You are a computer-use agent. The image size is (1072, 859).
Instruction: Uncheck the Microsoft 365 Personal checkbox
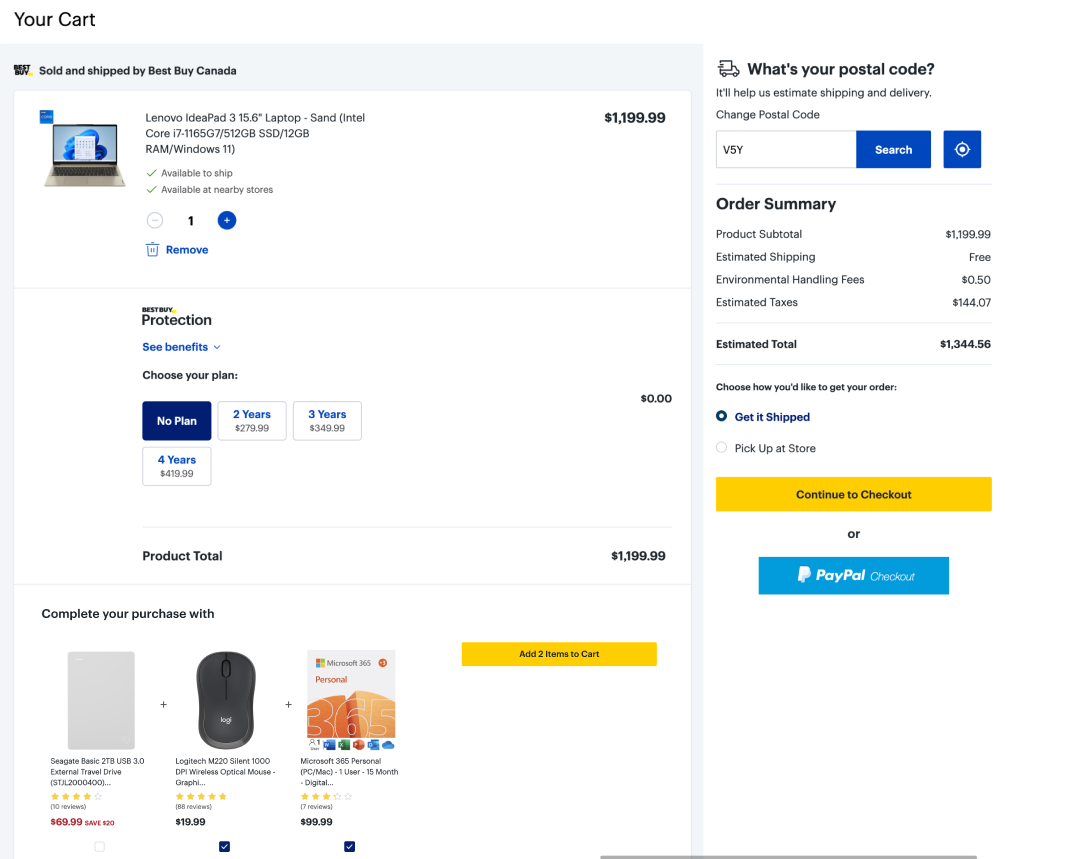click(349, 847)
